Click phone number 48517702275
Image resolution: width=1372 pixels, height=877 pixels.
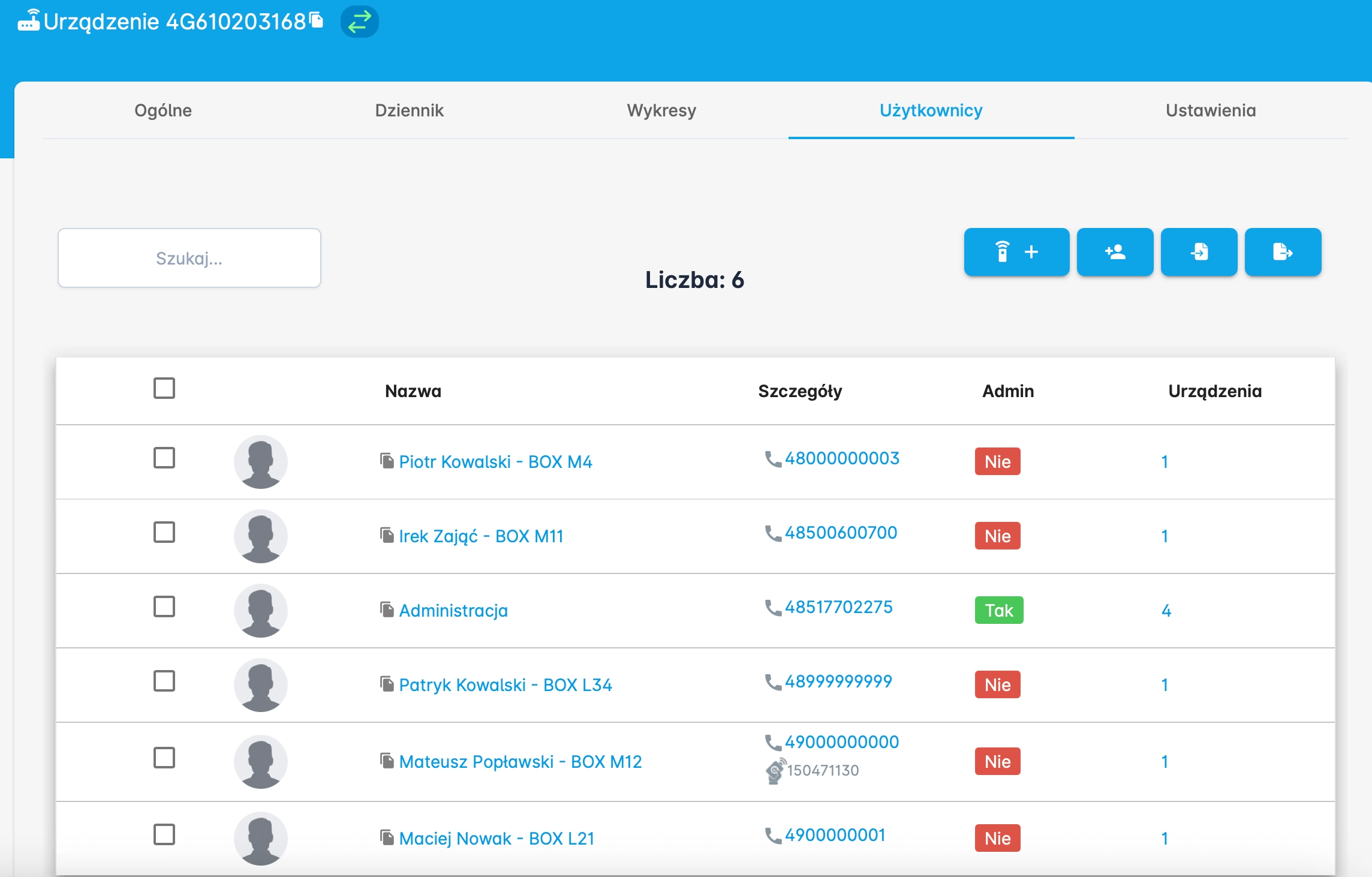pyautogui.click(x=838, y=607)
